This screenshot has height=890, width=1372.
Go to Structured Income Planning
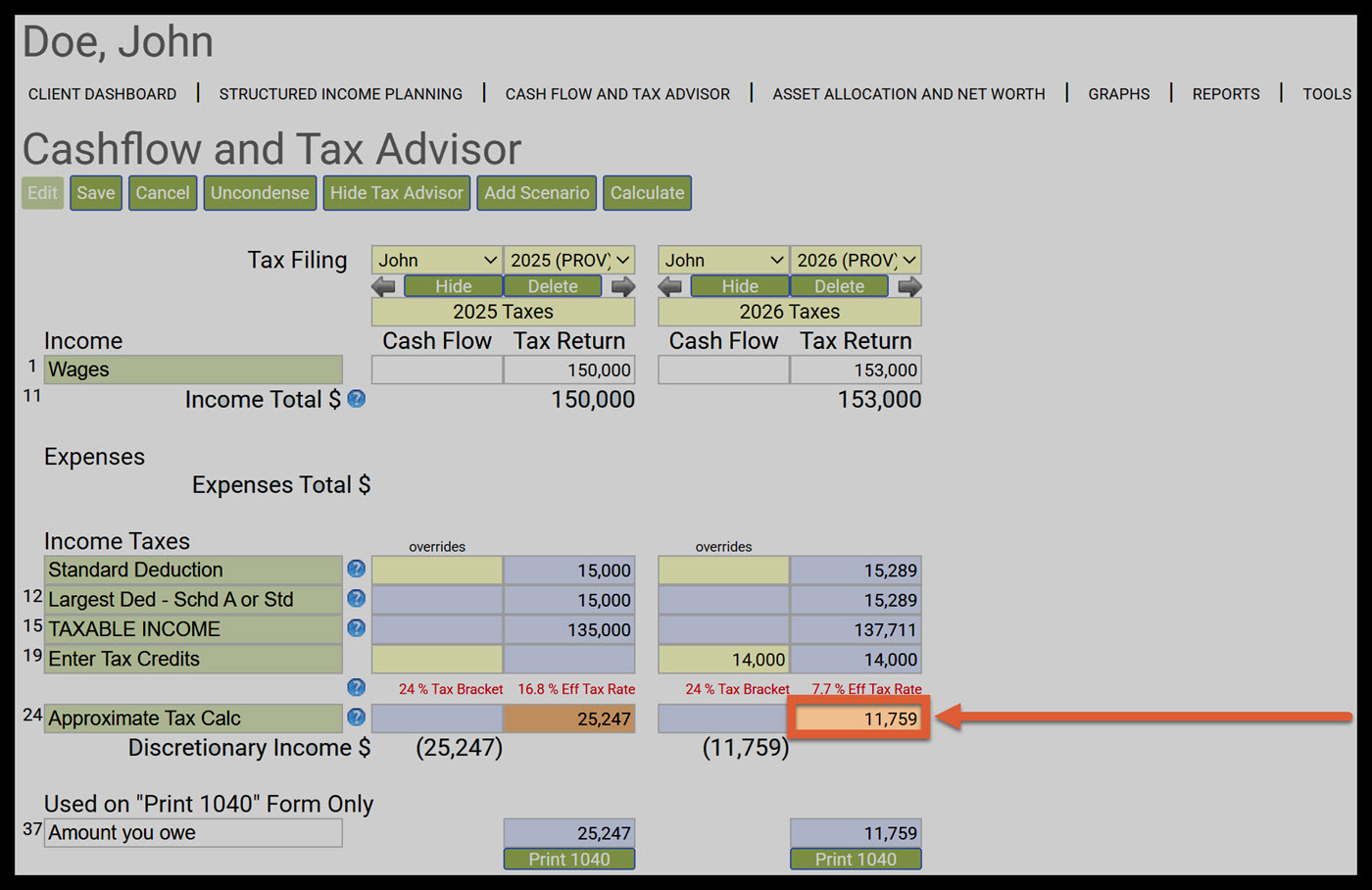pyautogui.click(x=341, y=94)
